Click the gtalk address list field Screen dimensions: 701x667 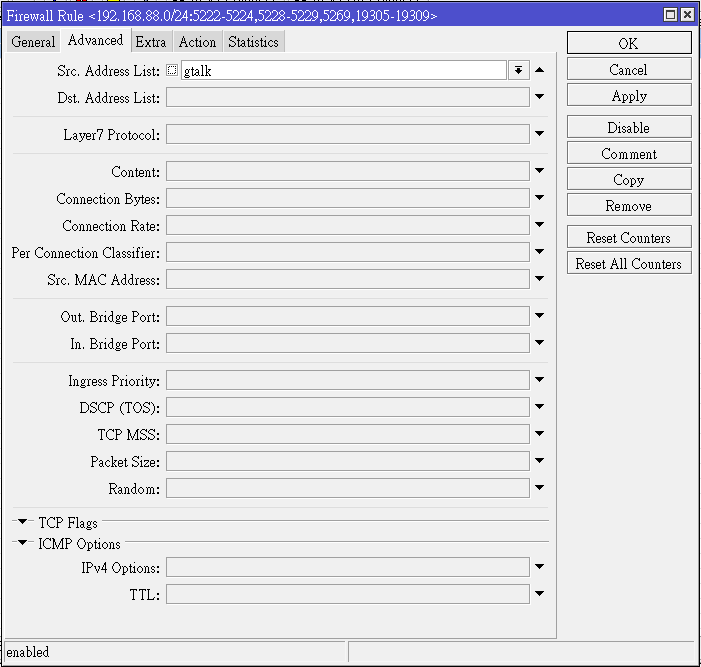[x=343, y=70]
